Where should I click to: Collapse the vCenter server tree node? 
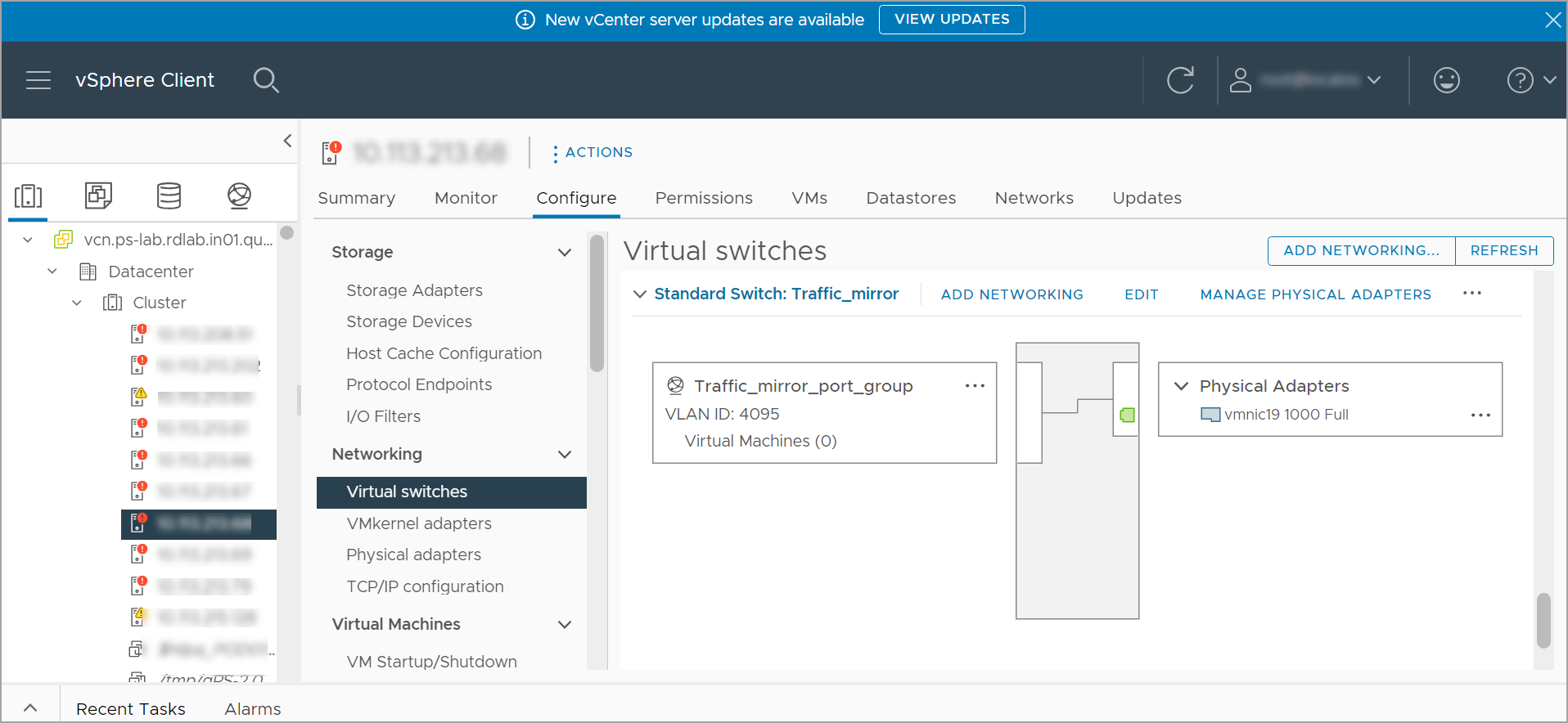pyautogui.click(x=28, y=240)
